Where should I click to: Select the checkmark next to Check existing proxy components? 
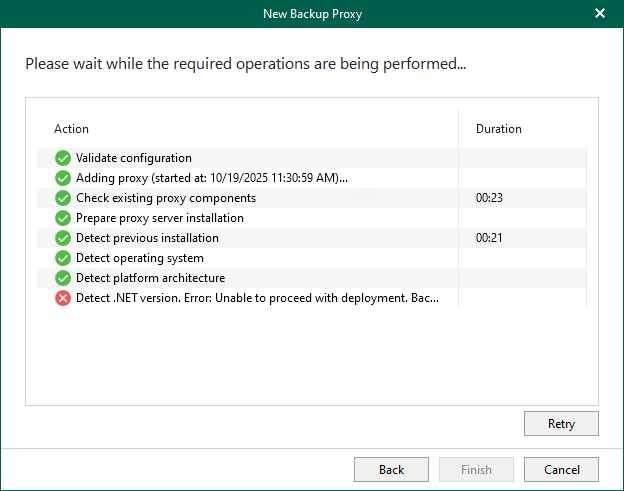click(63, 198)
